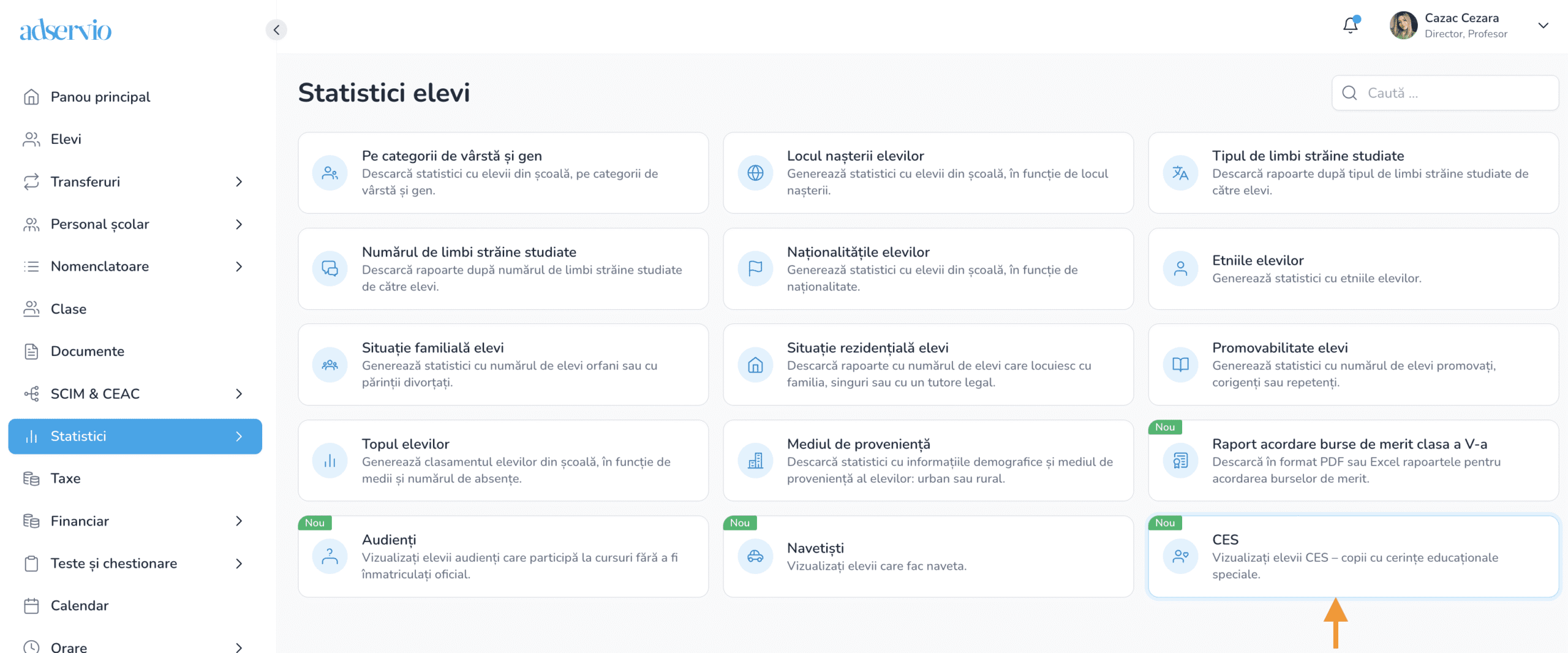Open Panou principal in the sidebar
The image size is (1568, 653).
[x=100, y=97]
